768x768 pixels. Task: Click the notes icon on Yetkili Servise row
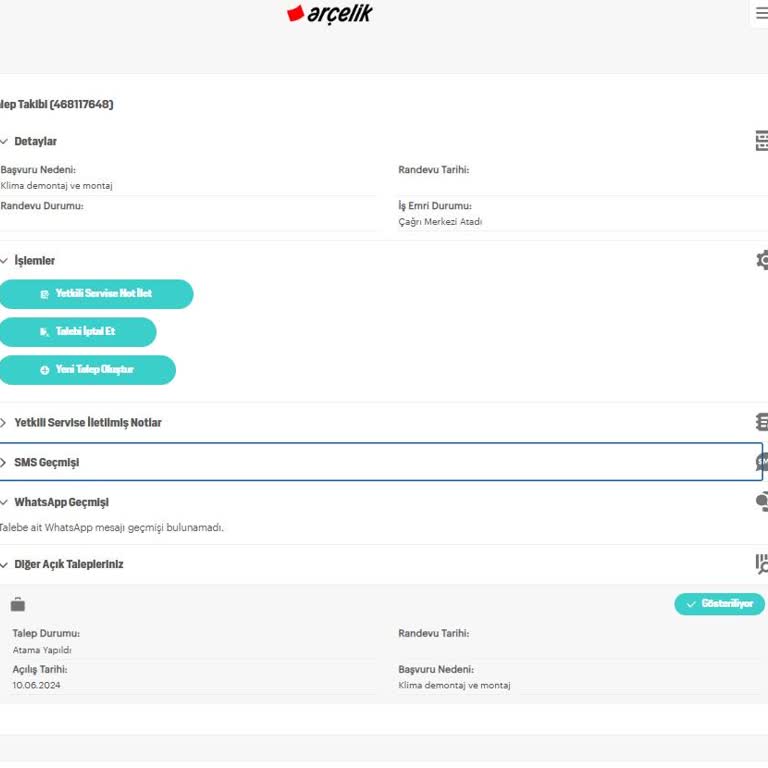[x=762, y=422]
